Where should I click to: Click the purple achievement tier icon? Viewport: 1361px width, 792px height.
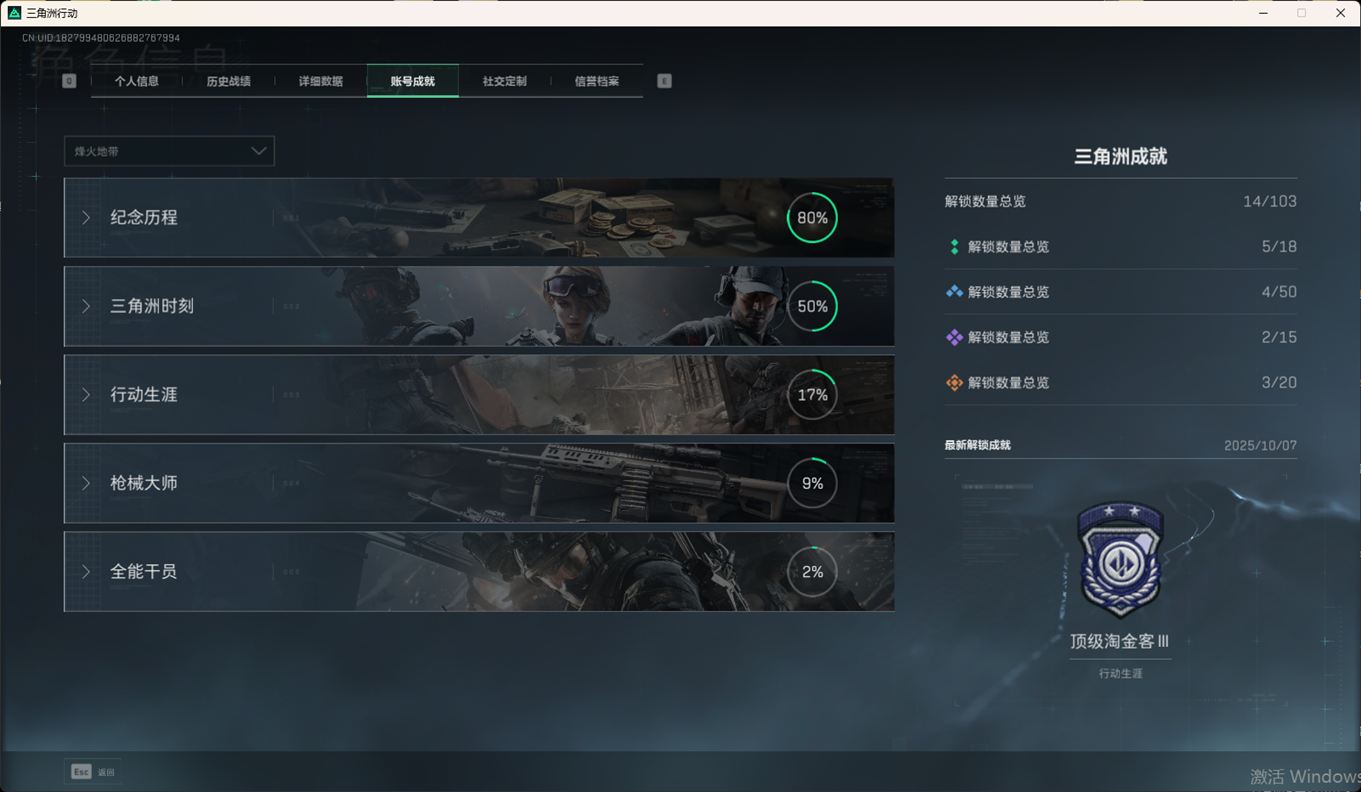pos(954,337)
